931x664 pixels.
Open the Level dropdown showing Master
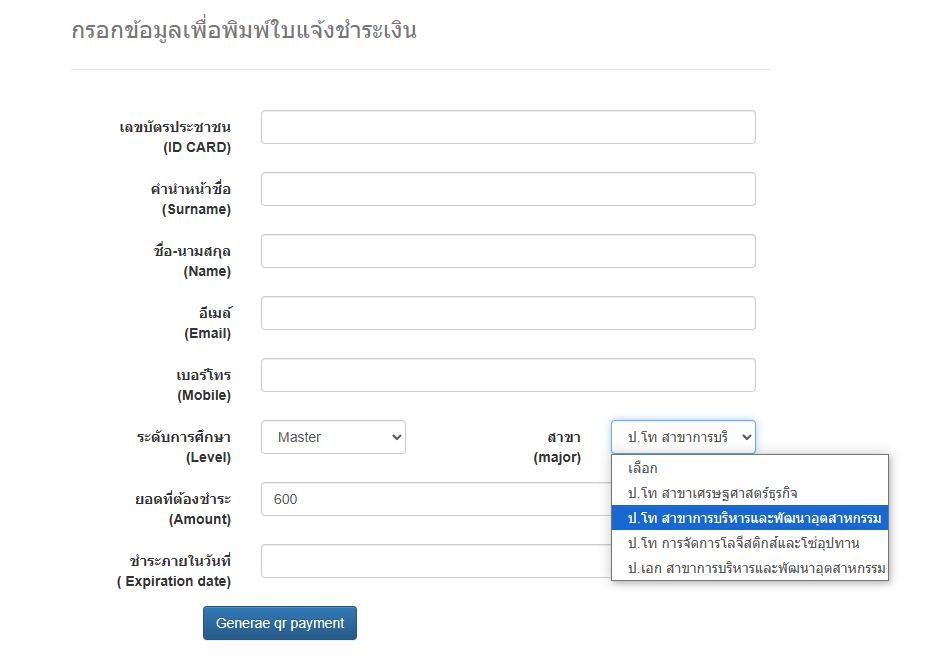click(333, 437)
